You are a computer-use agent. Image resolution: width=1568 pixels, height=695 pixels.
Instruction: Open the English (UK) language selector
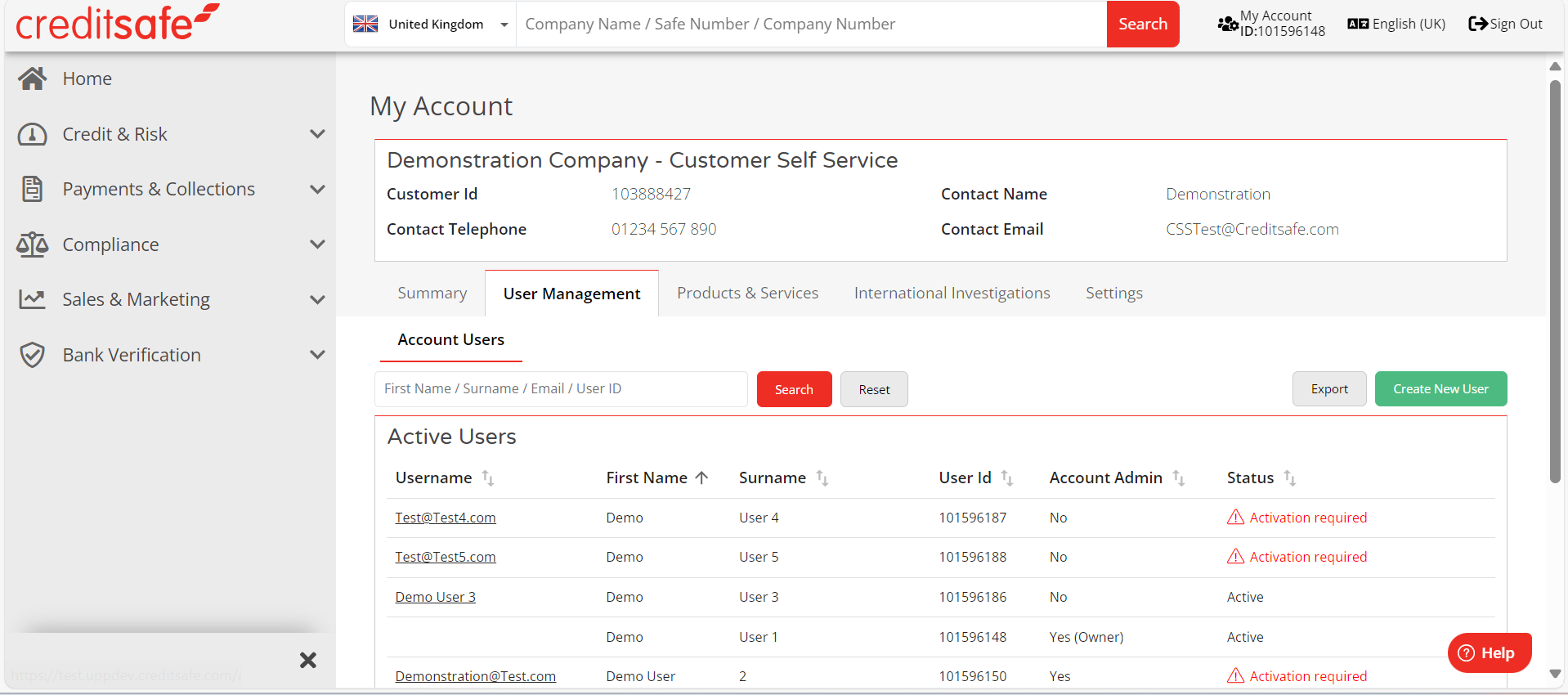[1397, 24]
